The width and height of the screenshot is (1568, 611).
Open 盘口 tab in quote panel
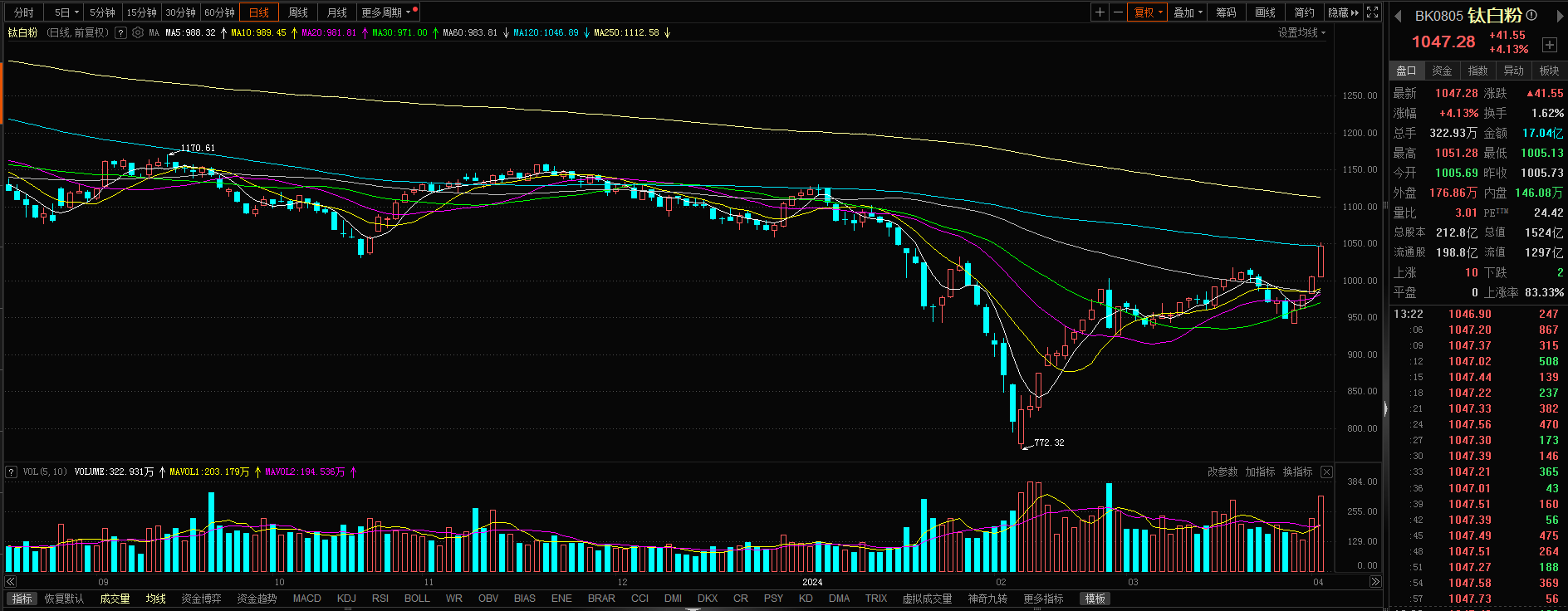coord(1406,71)
